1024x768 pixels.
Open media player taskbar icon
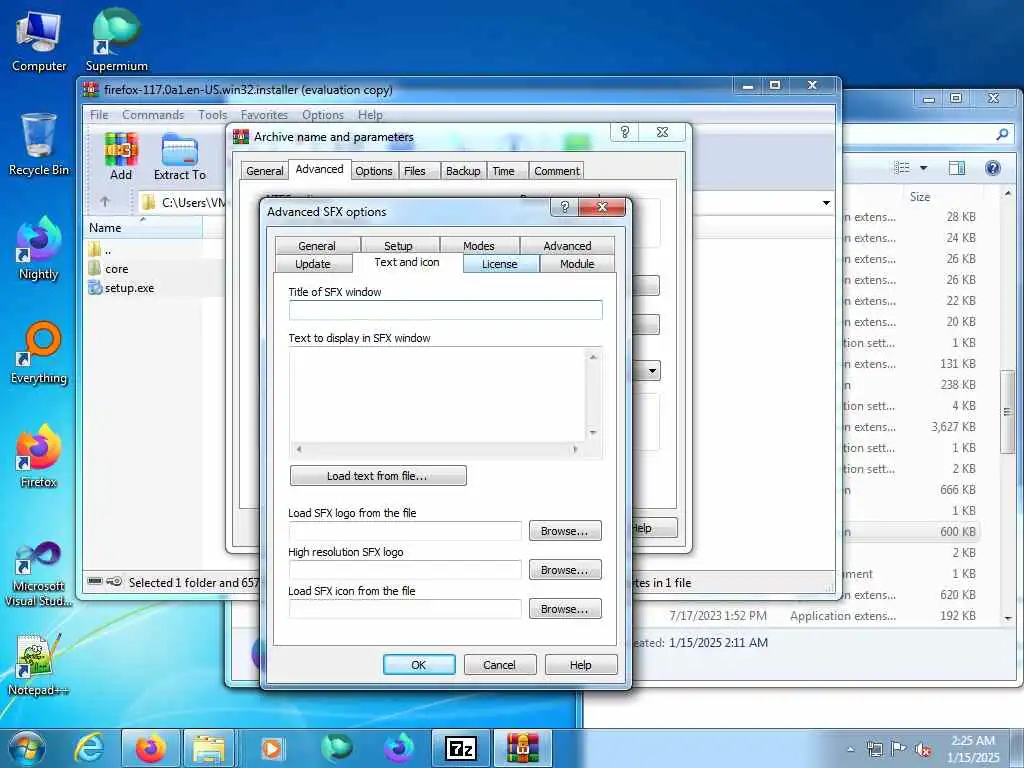[x=272, y=748]
